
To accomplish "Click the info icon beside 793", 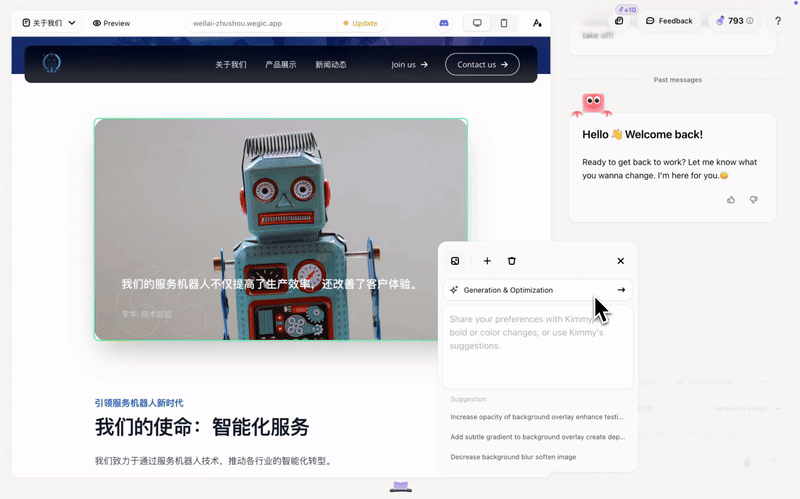I will (749, 21).
